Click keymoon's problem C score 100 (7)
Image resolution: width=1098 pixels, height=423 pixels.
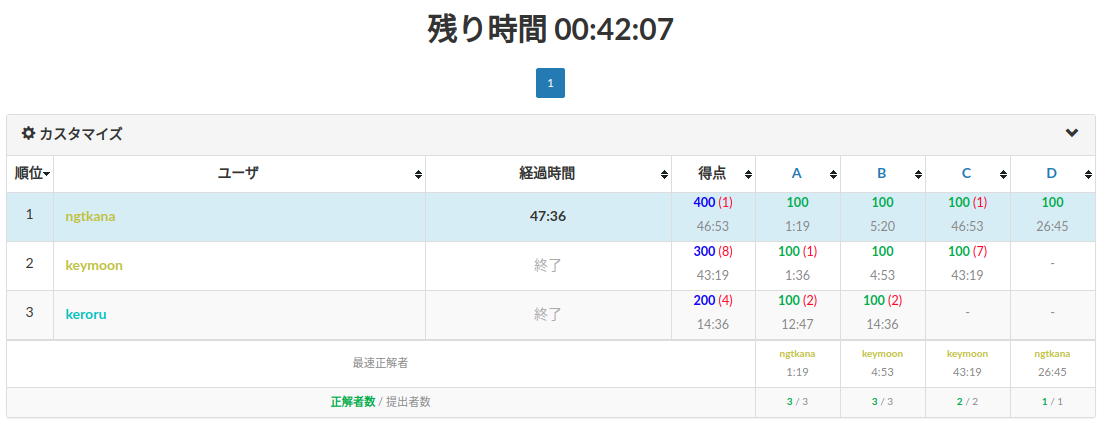pyautogui.click(x=967, y=251)
